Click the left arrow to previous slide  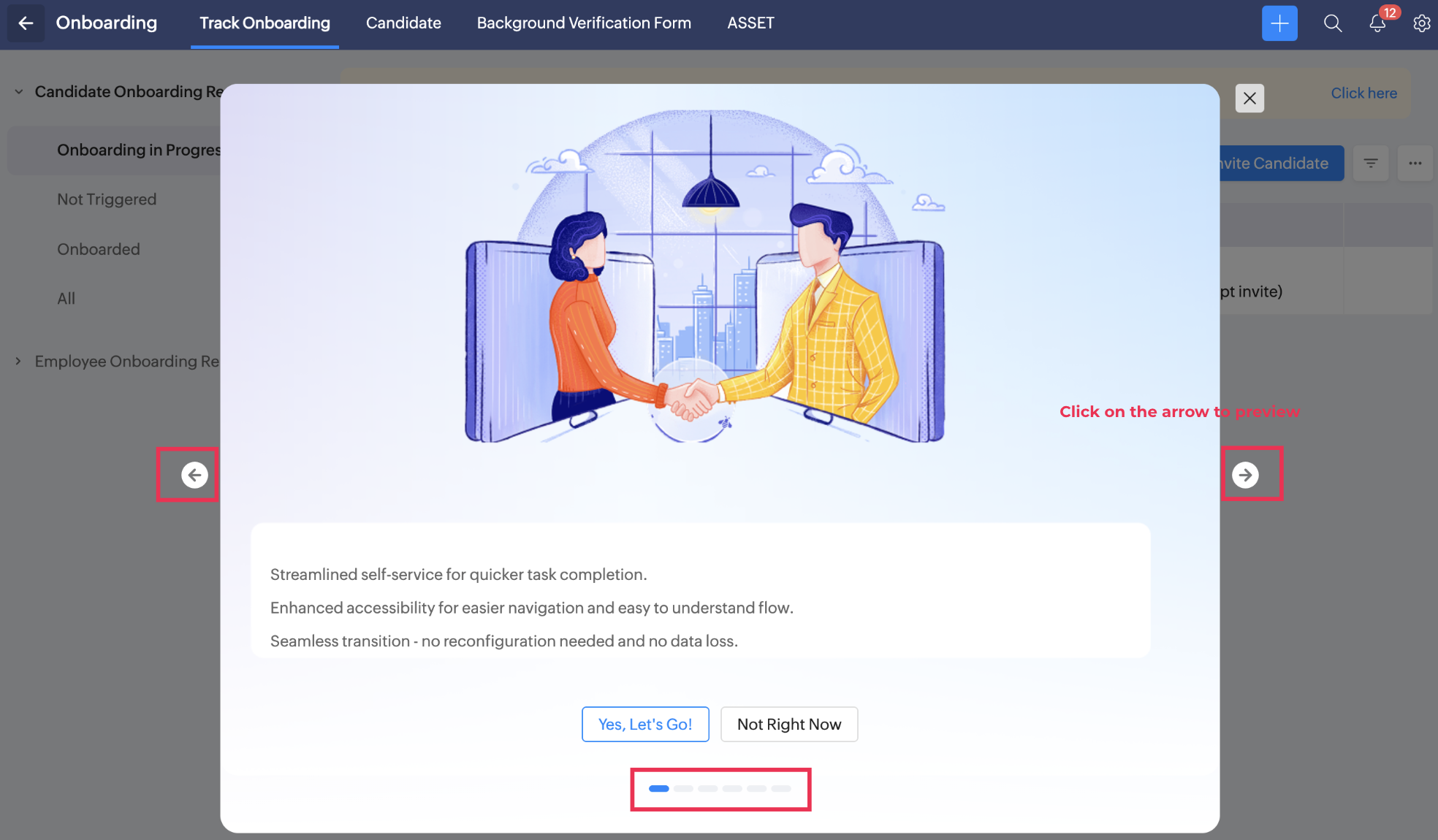click(194, 475)
